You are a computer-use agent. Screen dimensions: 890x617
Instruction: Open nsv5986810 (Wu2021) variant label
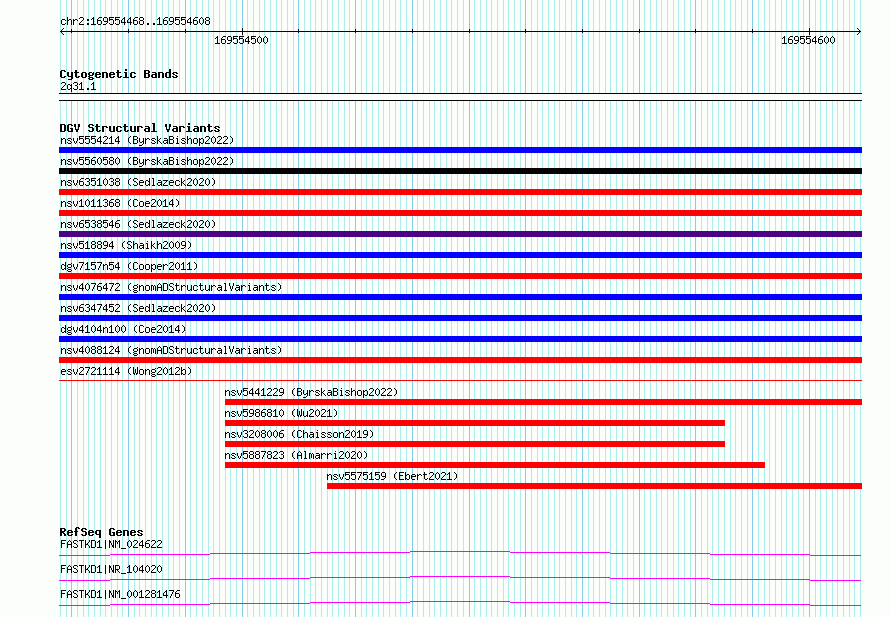pos(281,413)
